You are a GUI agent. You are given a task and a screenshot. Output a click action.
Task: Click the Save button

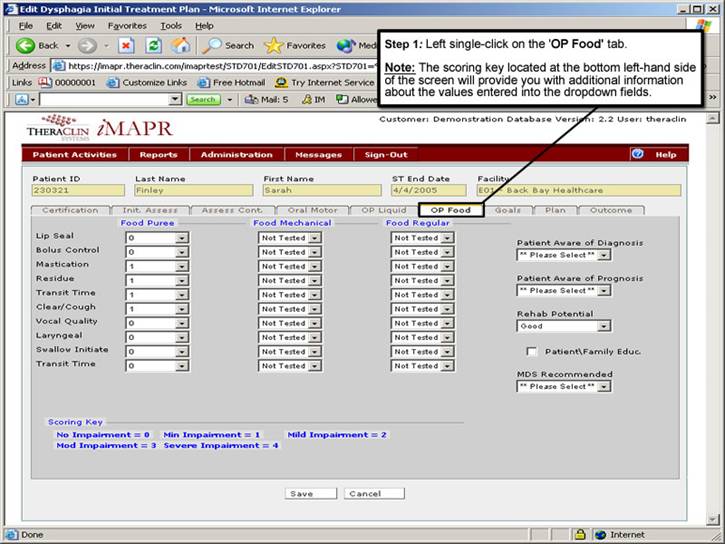click(x=300, y=493)
